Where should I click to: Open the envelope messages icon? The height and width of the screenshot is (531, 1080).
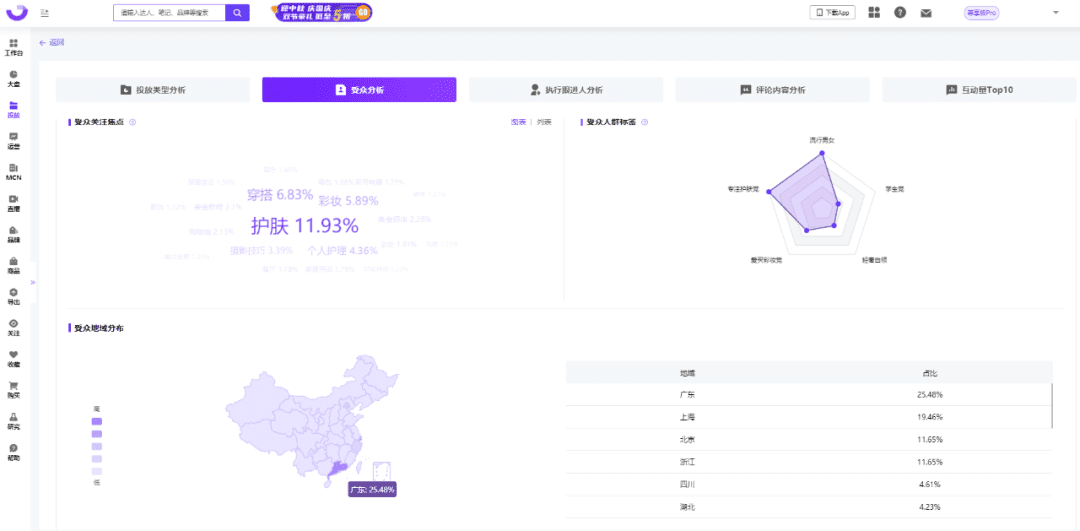point(926,12)
